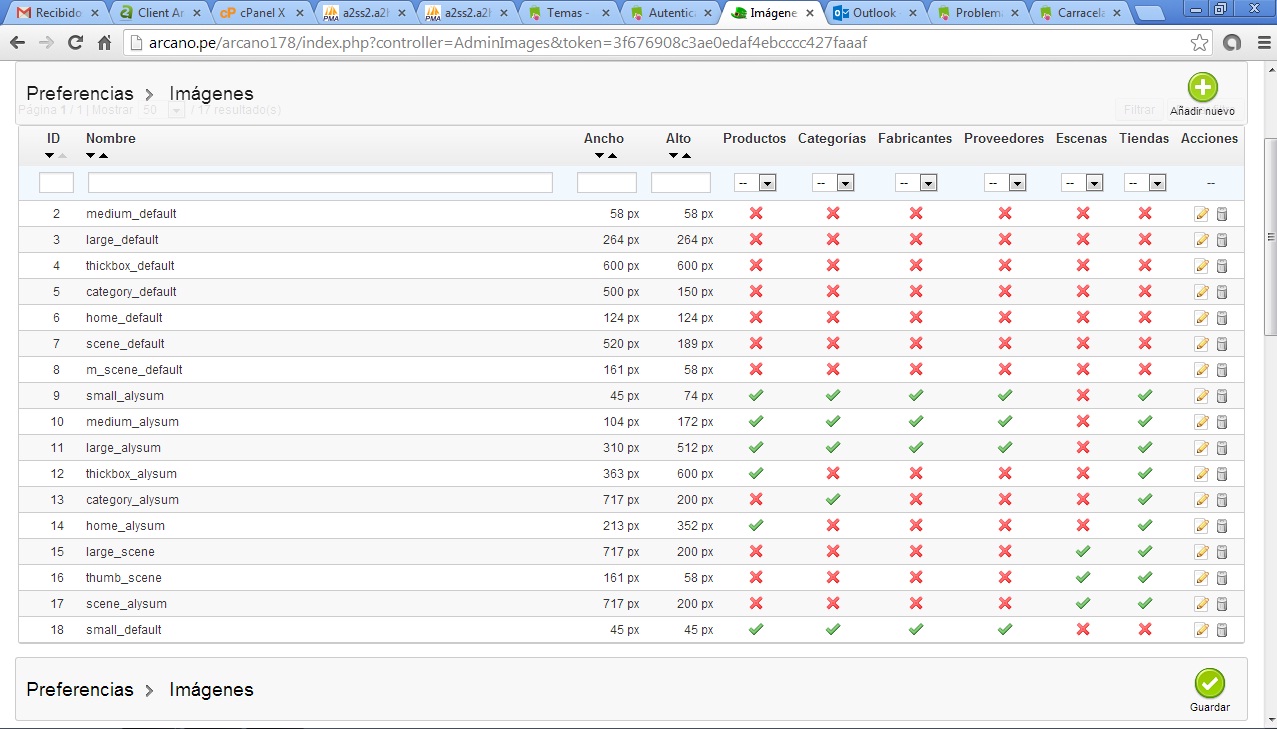This screenshot has width=1277, height=729.
Task: Switch to the Recibidos Gmail tab
Action: (58, 13)
